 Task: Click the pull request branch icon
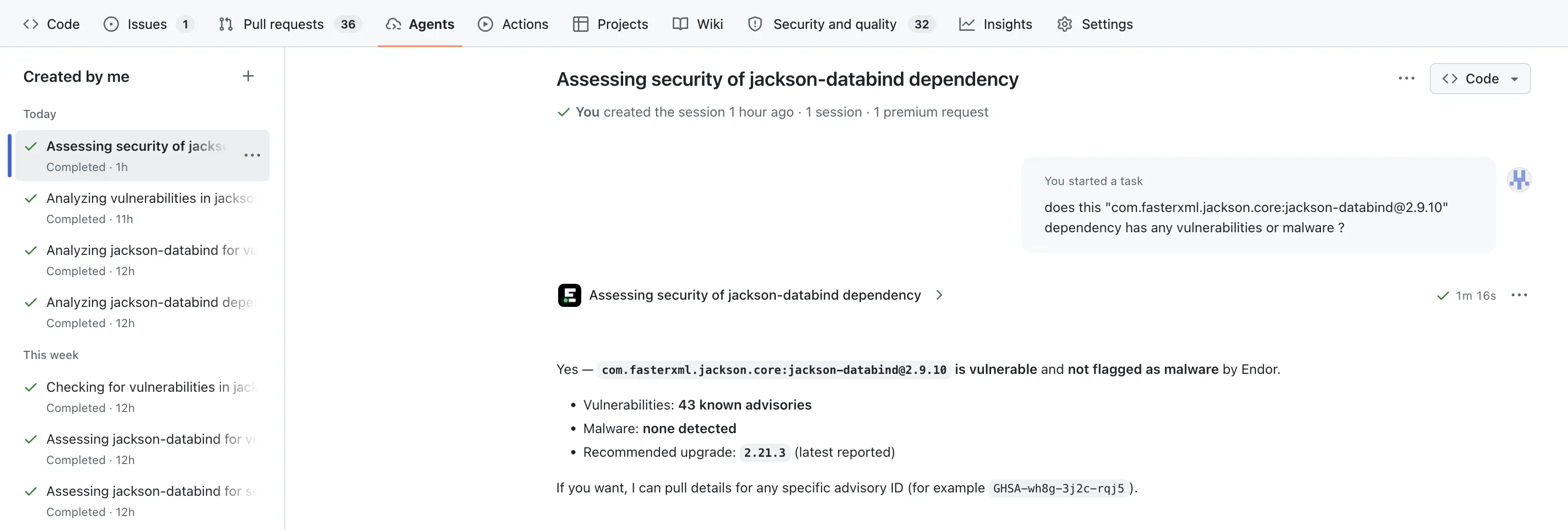(226, 24)
